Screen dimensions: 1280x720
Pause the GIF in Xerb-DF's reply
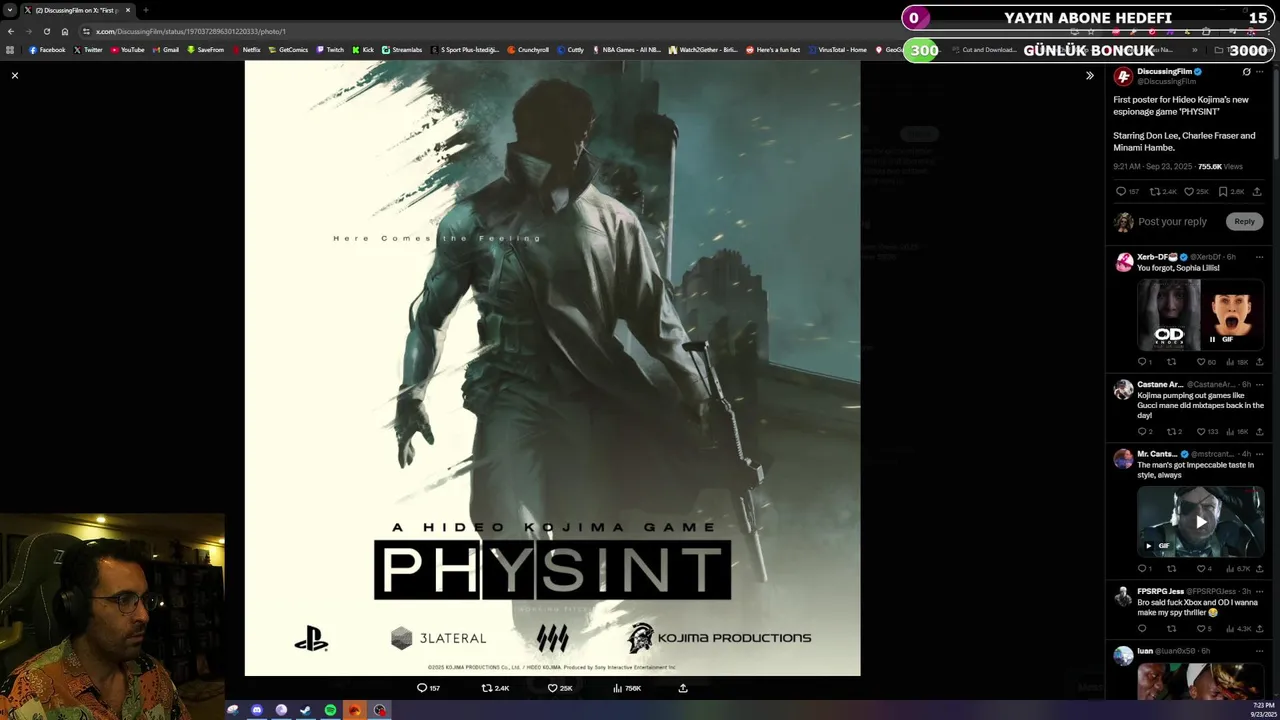1212,339
